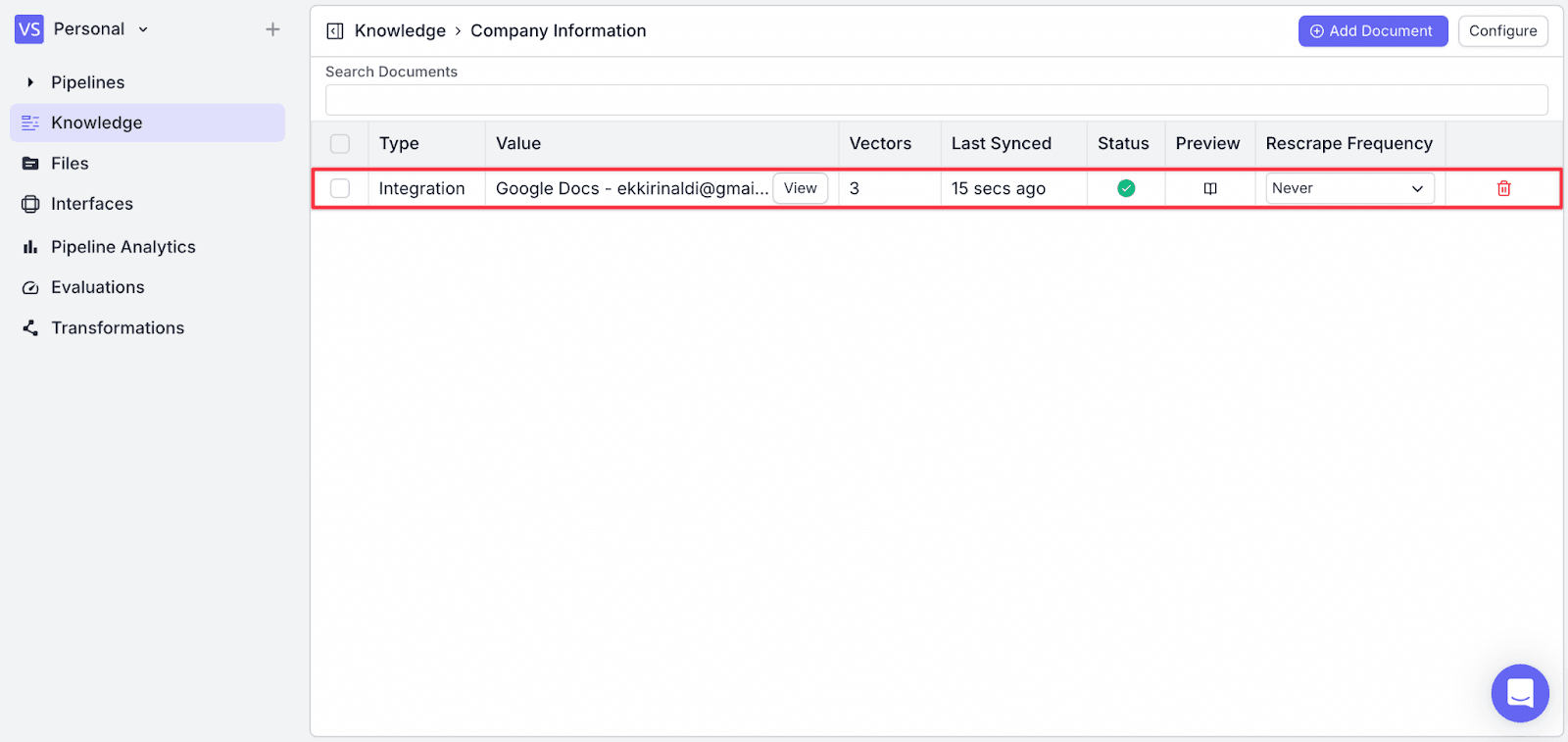This screenshot has height=742, width=1568.
Task: Click the Transformations icon
Action: click(x=30, y=328)
